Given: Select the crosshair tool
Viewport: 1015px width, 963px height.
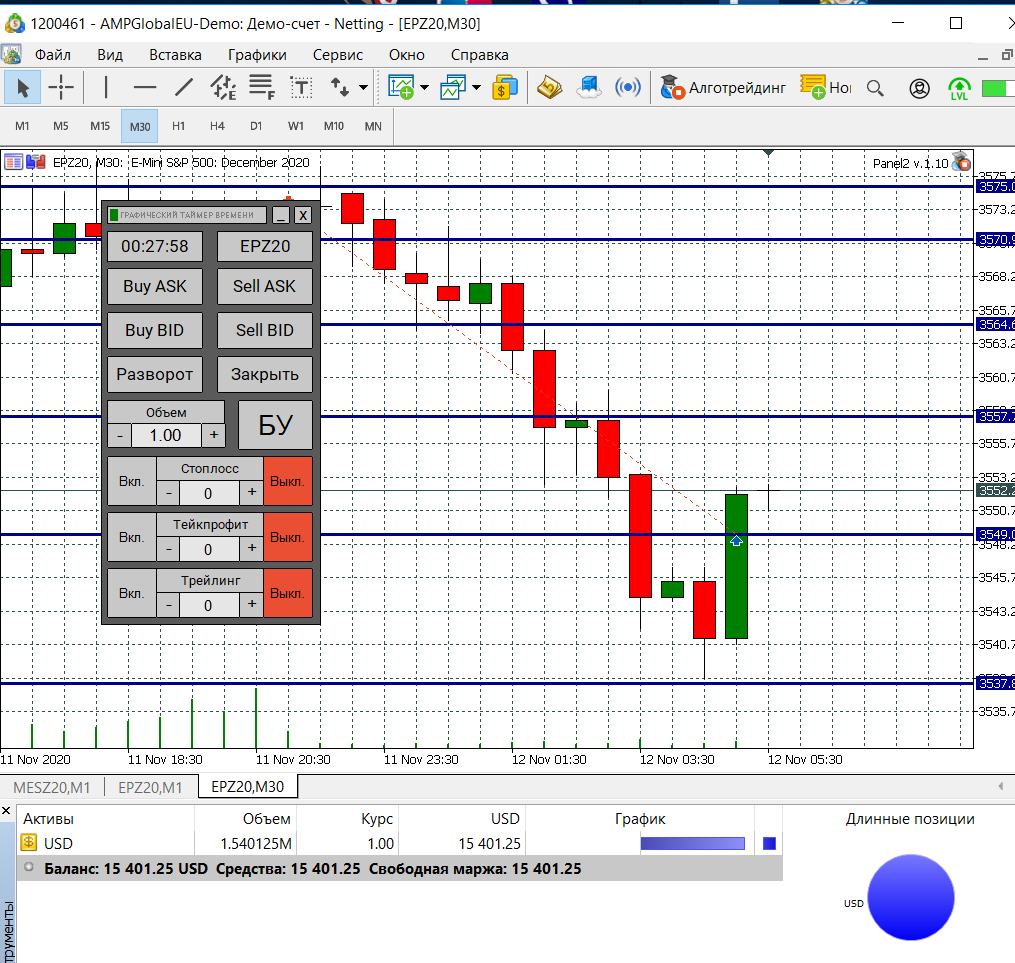Looking at the screenshot, I should [61, 87].
